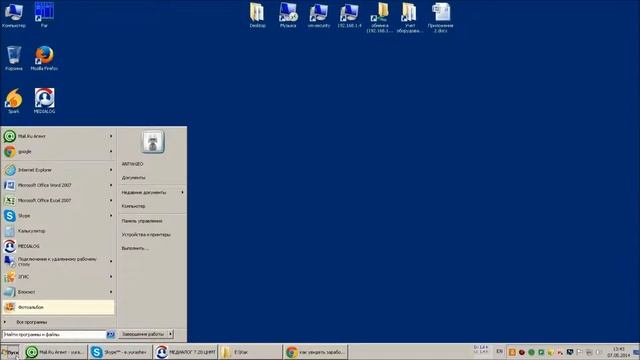The image size is (640, 360).
Task: Open the Учет оборудования folder shortcut
Action: pyautogui.click(x=410, y=17)
